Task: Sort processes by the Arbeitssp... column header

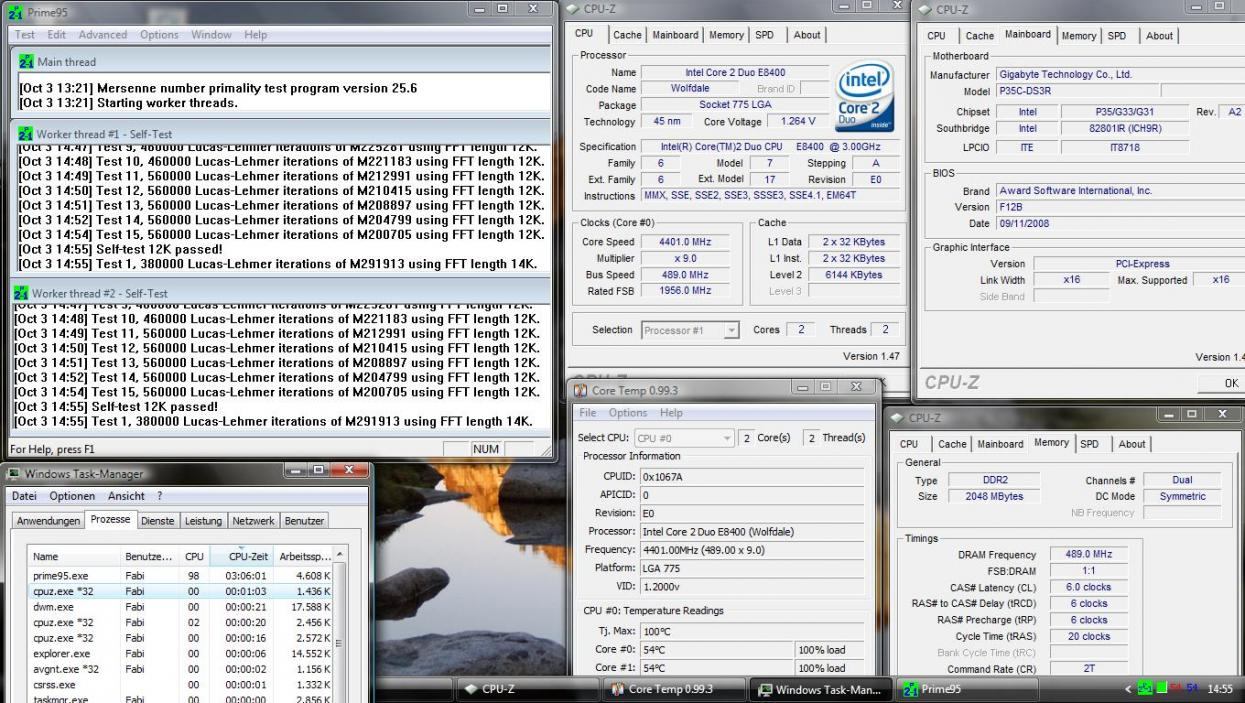Action: [302, 555]
